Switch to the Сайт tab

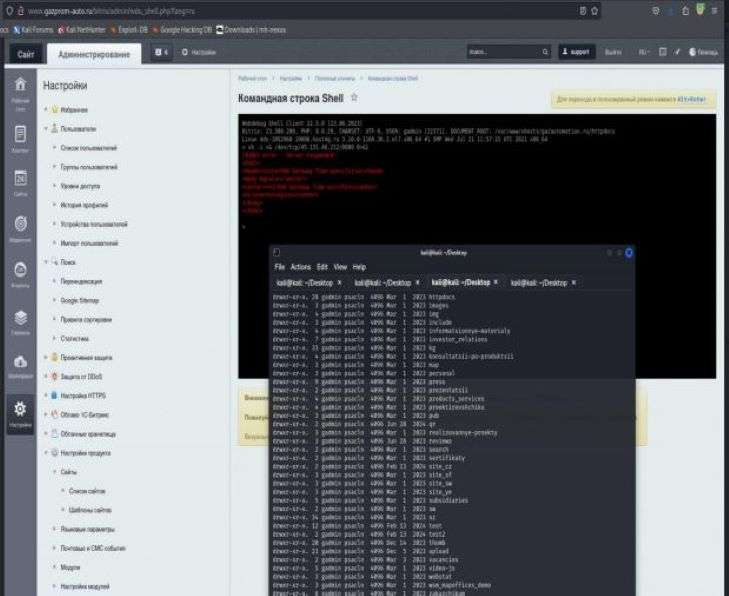click(26, 53)
